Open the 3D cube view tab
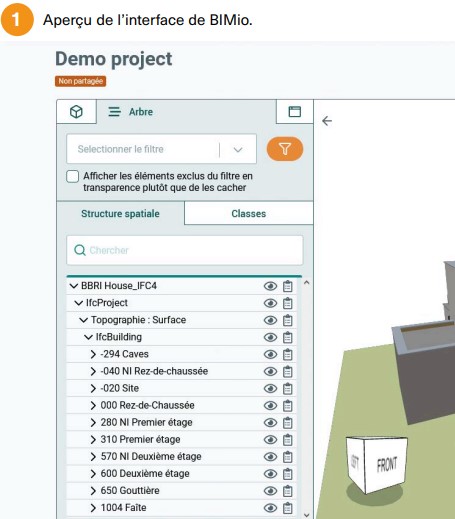Screen dimensions: 455x519 point(76,112)
